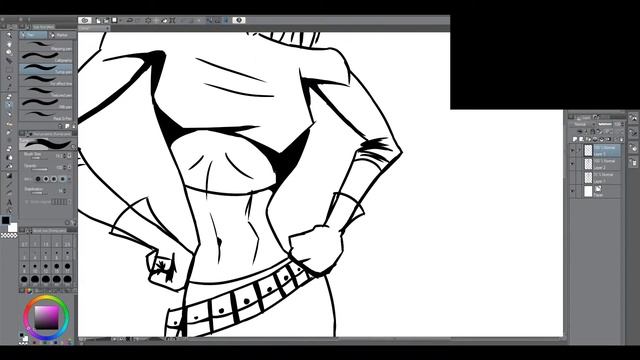Screen dimensions: 640x360
Task: Open the brush size dynamics button beside Brush Size
Action: [x=69, y=156]
